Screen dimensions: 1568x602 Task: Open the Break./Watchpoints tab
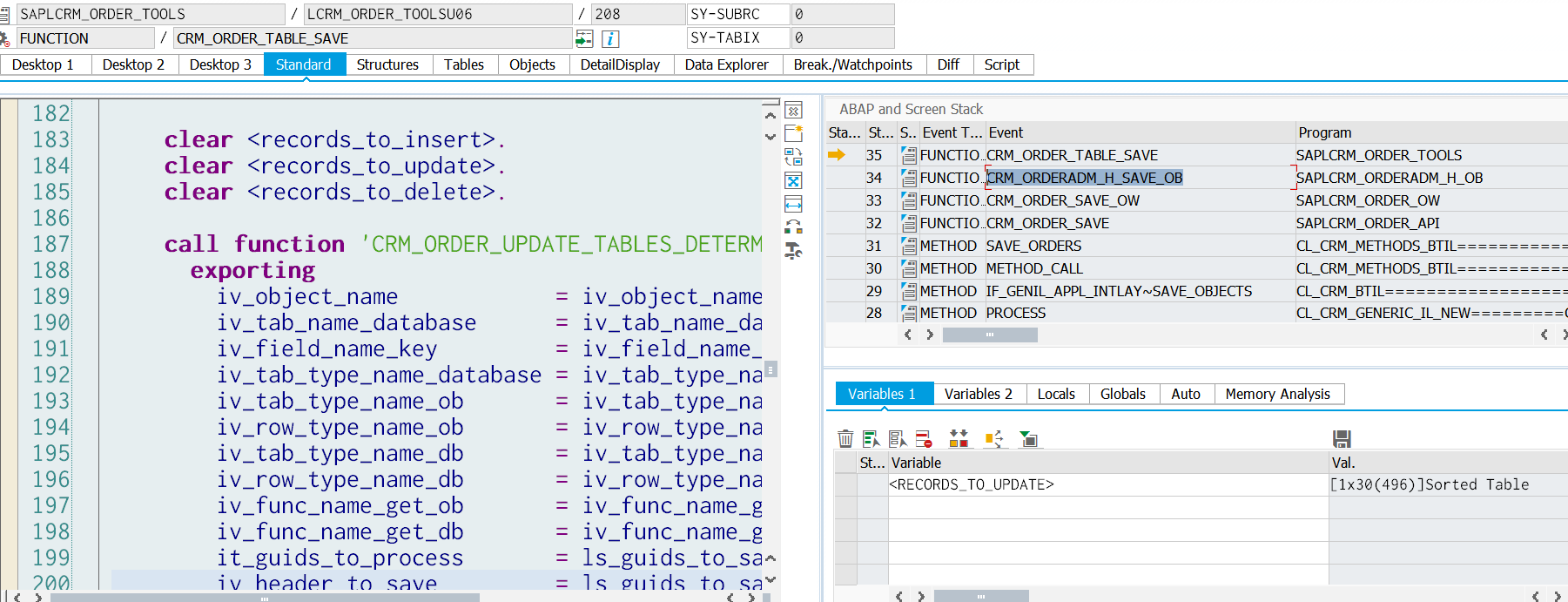853,64
